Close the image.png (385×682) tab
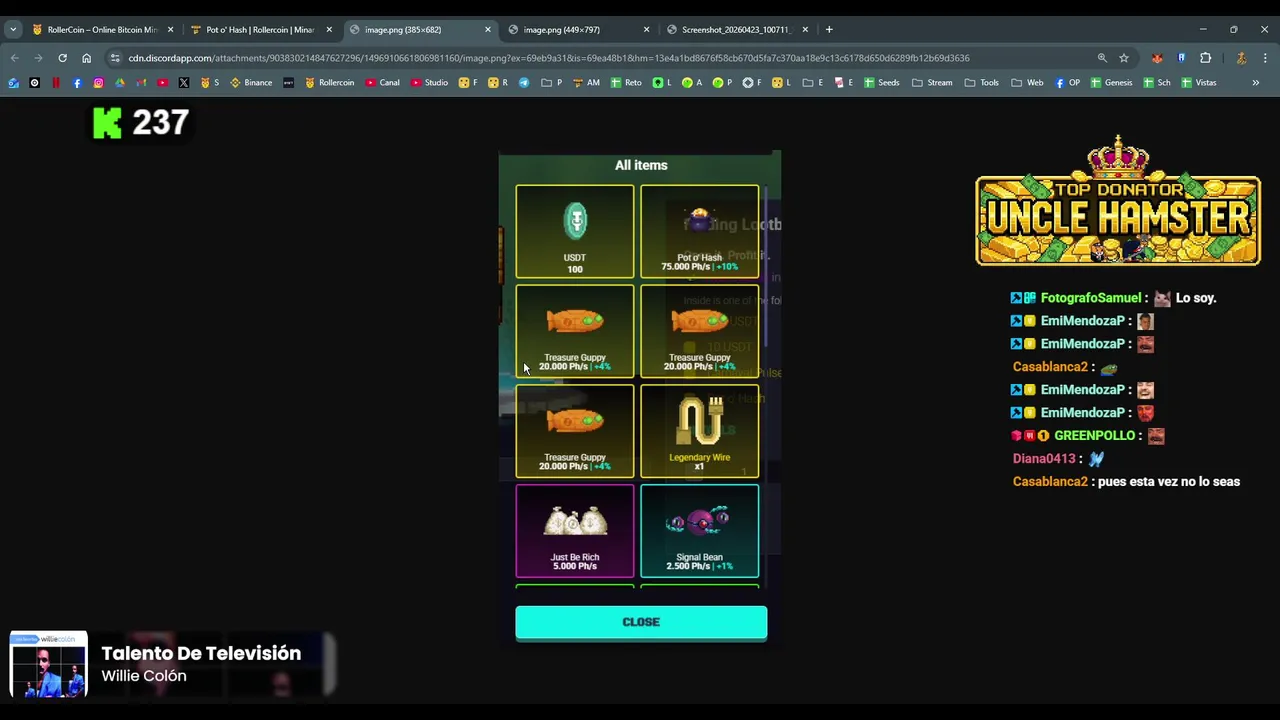Image resolution: width=1280 pixels, height=720 pixels. (x=488, y=29)
